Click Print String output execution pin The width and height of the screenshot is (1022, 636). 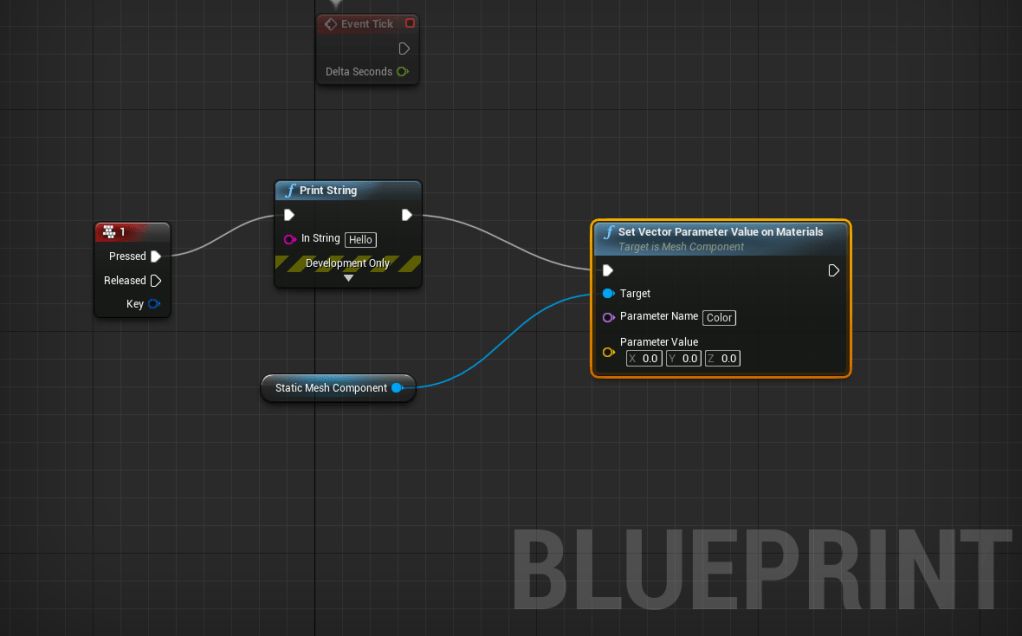[407, 215]
